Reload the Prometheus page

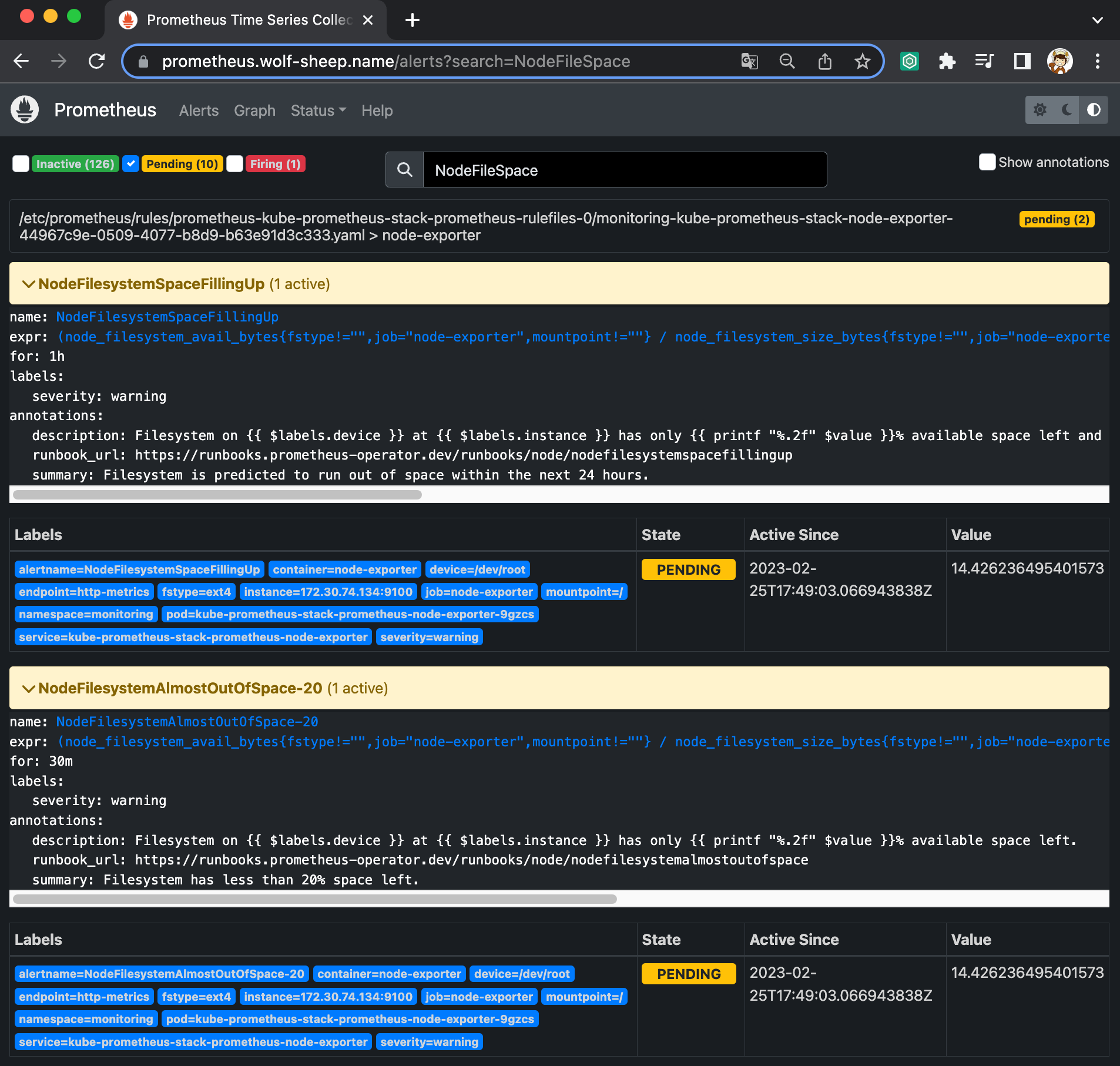[x=96, y=61]
